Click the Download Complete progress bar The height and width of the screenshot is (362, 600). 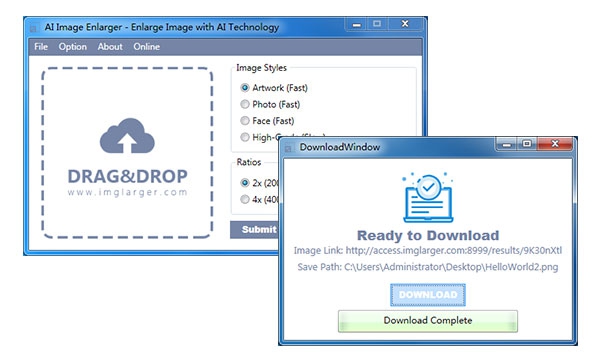click(428, 321)
